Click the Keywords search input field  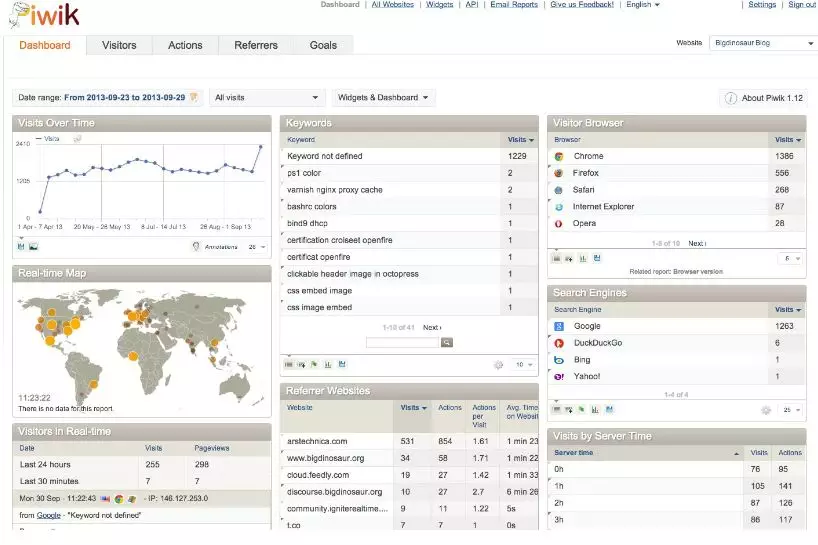(x=403, y=342)
